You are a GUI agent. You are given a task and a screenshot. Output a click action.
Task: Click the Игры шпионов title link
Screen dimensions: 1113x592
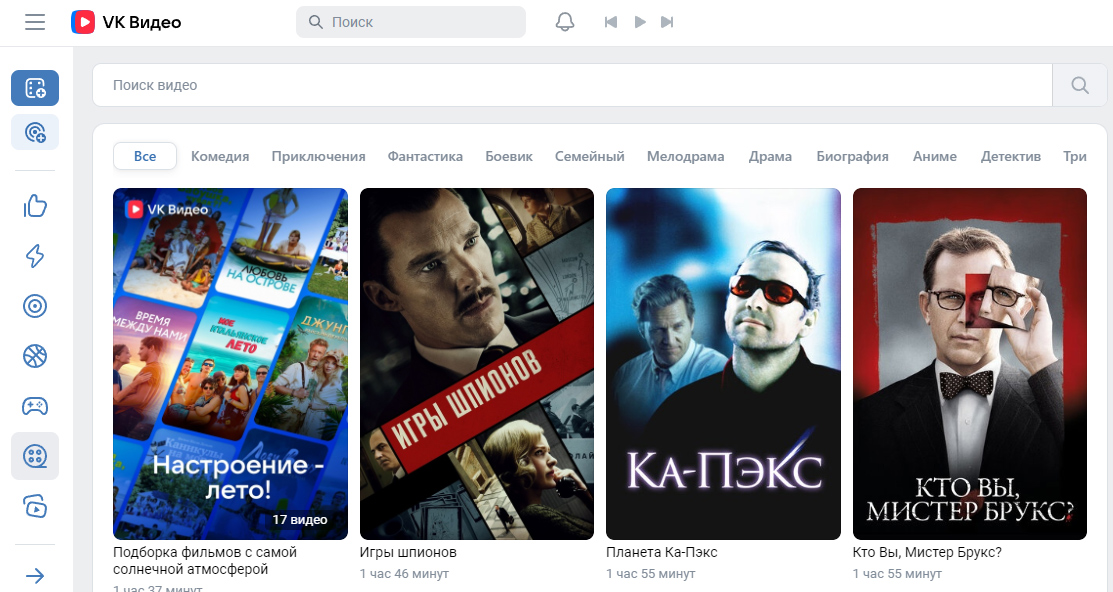click(408, 552)
